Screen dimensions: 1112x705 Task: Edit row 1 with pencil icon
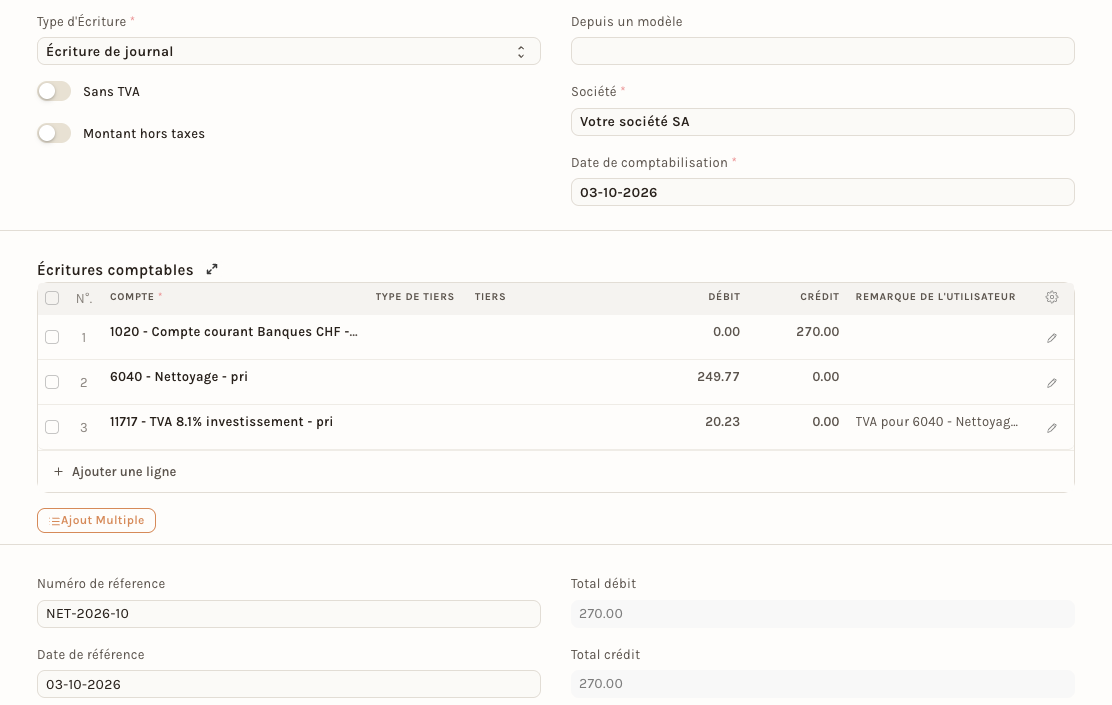coord(1052,338)
